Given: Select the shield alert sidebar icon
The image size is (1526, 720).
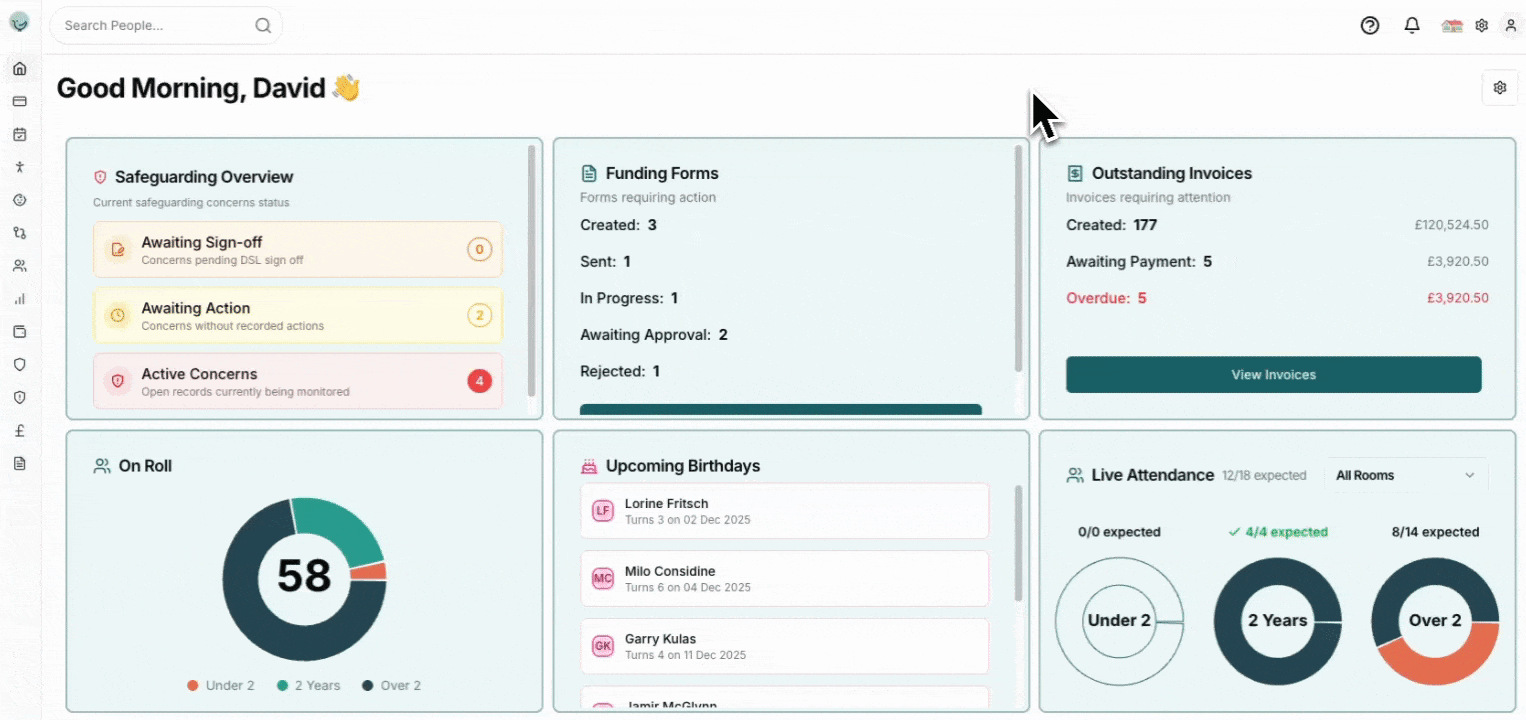Looking at the screenshot, I should point(19,397).
